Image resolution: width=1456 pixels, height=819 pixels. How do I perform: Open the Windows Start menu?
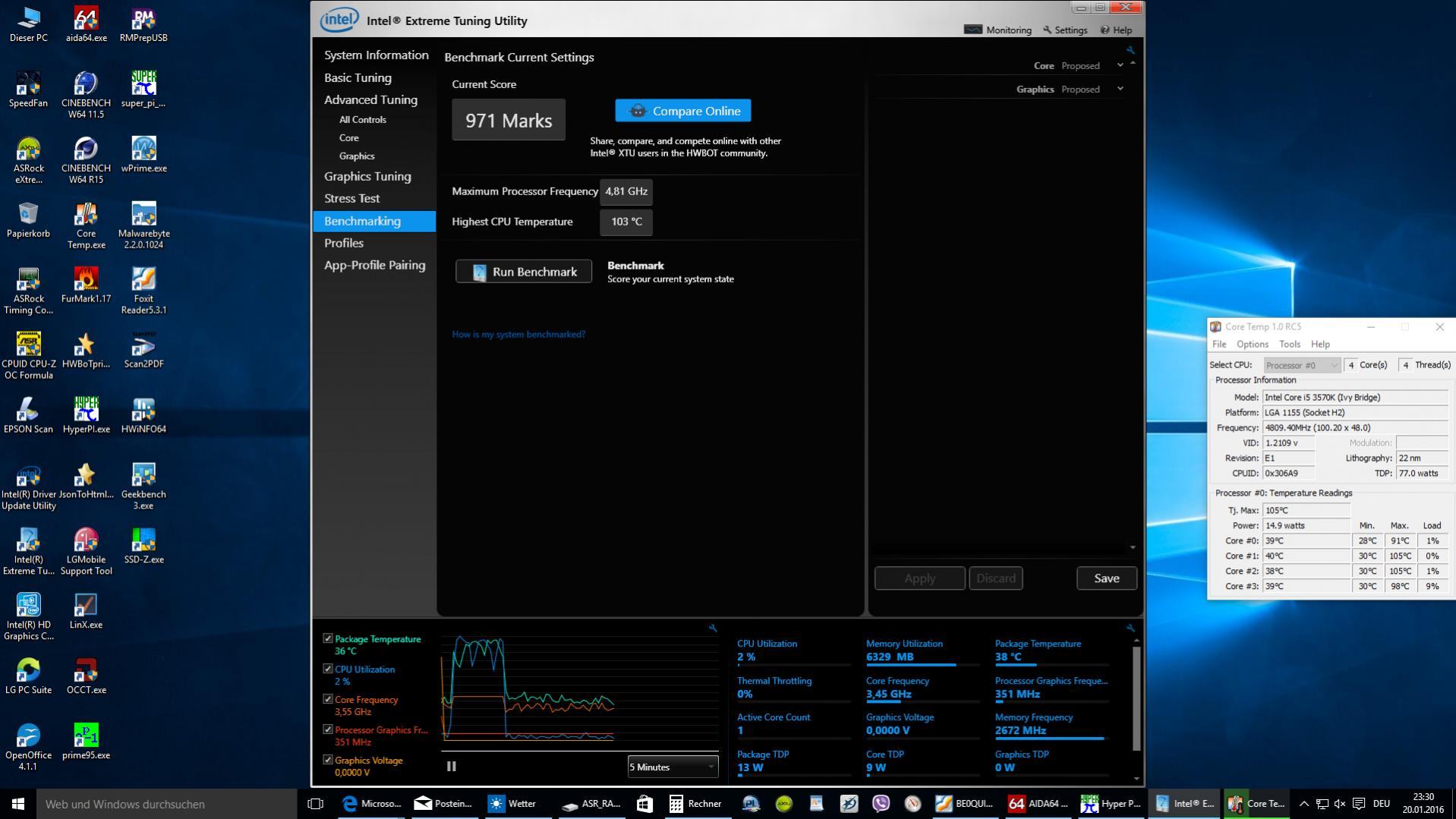tap(18, 803)
